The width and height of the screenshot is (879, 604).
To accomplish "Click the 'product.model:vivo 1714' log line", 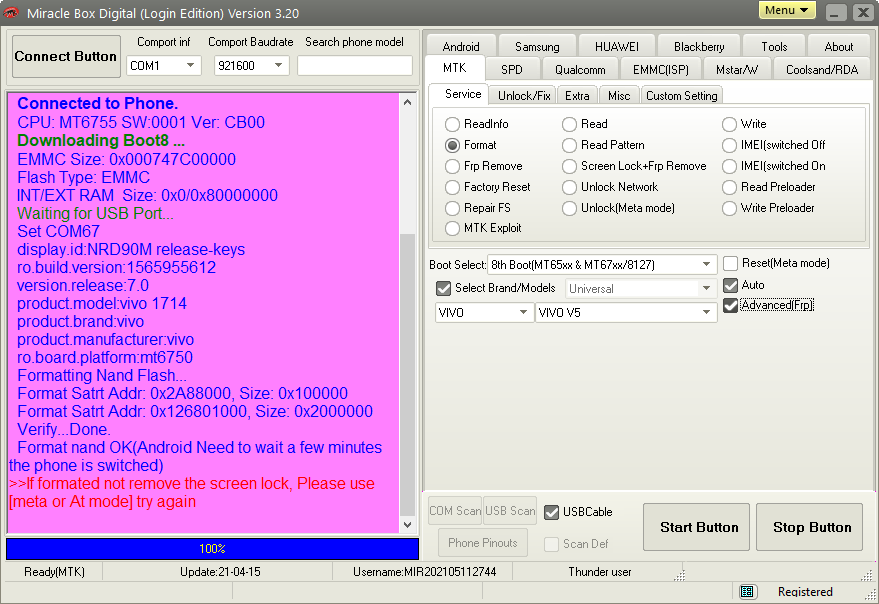I will tap(102, 303).
